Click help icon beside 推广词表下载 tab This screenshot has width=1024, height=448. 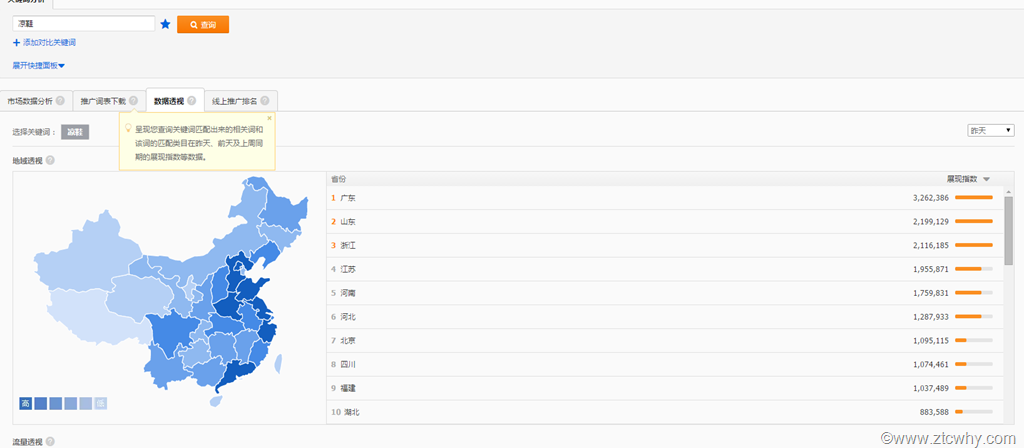133,101
